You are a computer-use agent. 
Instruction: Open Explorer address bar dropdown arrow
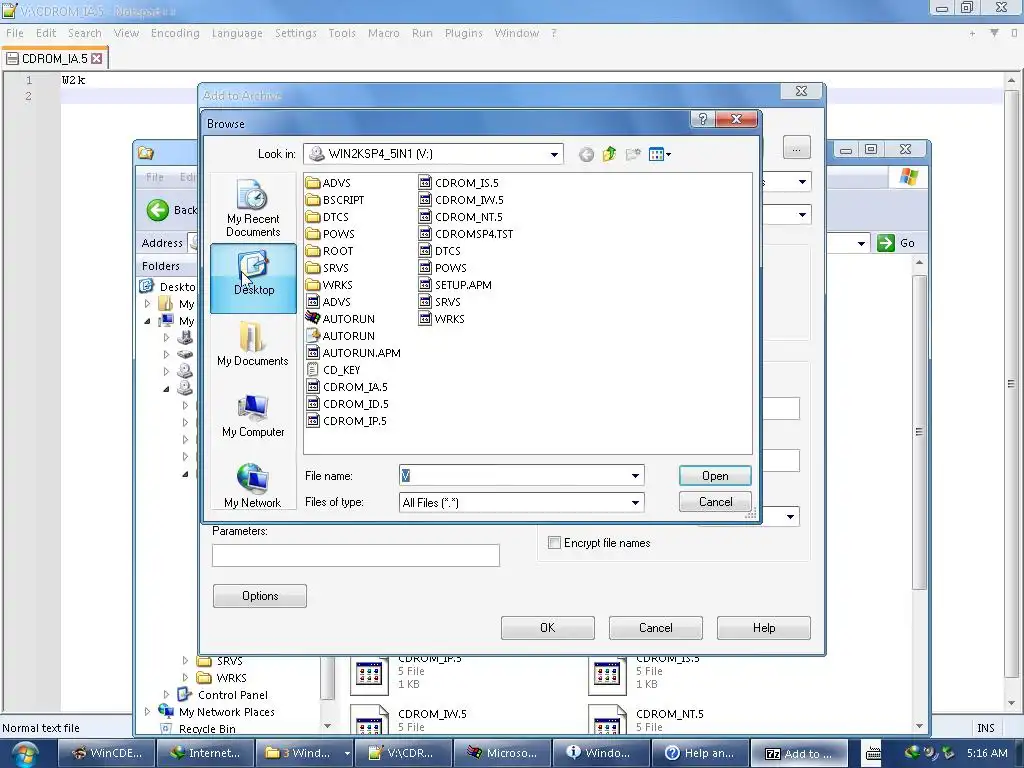pyautogui.click(x=861, y=244)
